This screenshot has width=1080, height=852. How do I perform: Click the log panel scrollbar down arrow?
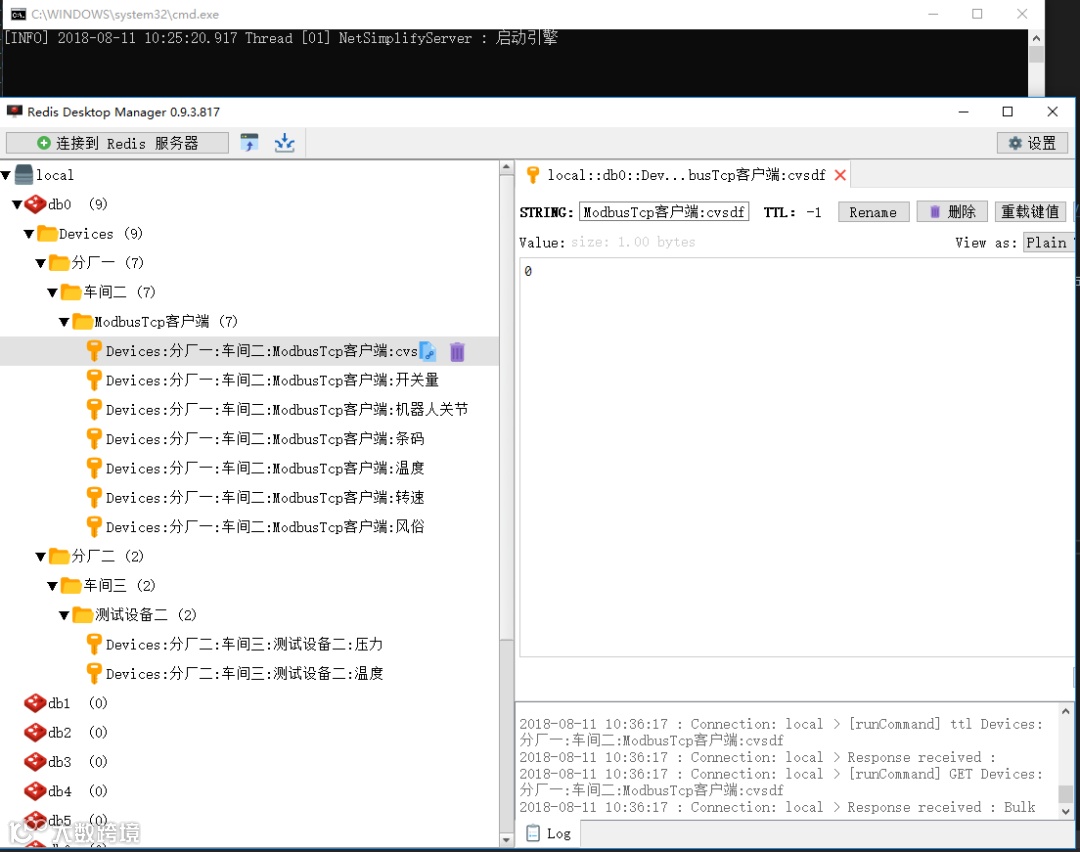point(1066,811)
